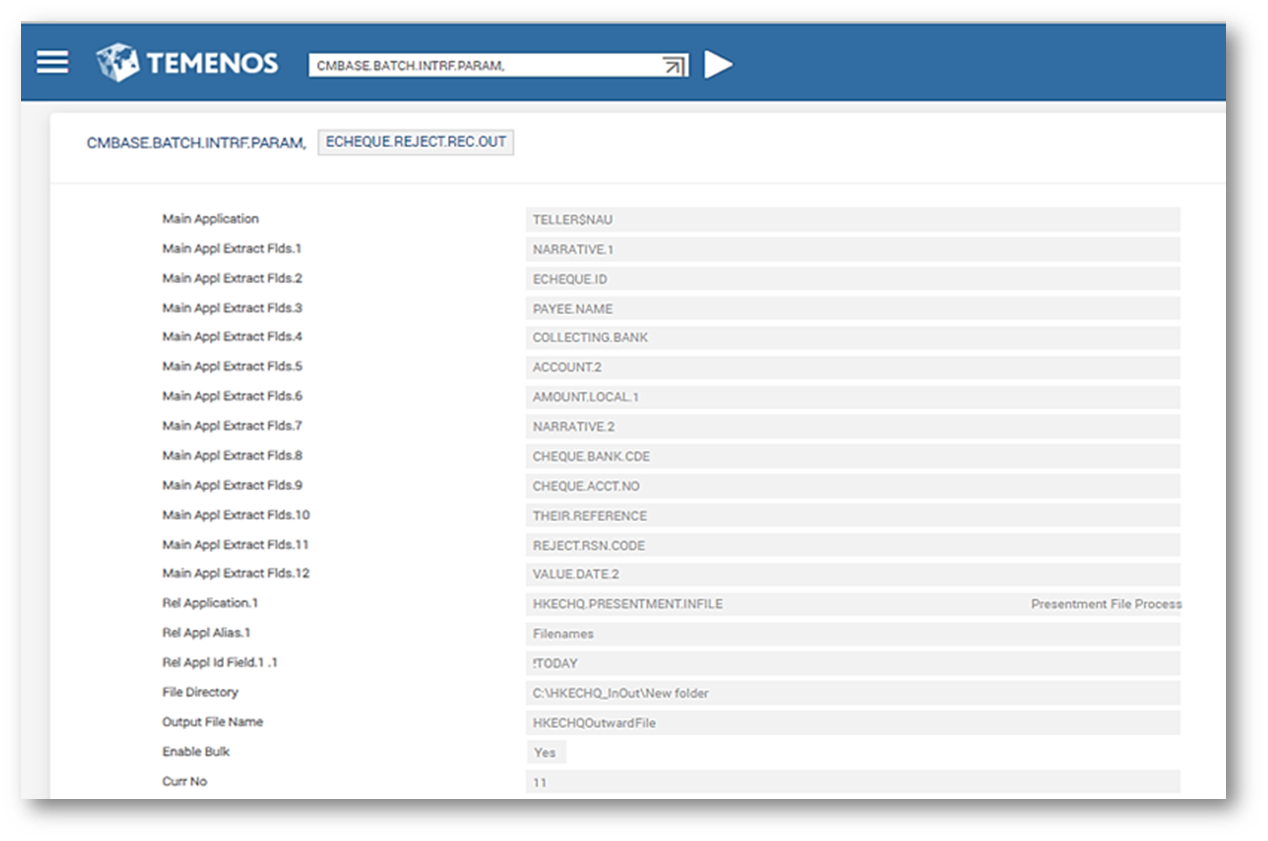Run command with the play button
Screen dimensions: 1268x841
[717, 65]
